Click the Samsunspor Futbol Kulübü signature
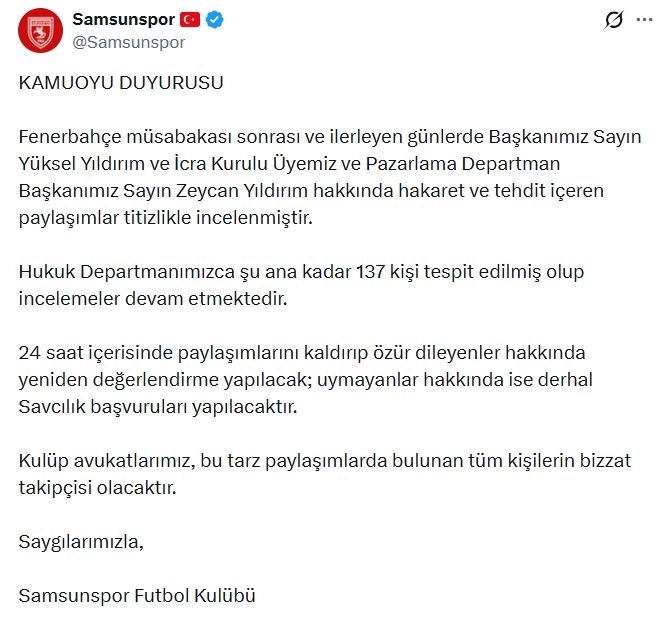This screenshot has height=618, width=671. click(x=137, y=596)
